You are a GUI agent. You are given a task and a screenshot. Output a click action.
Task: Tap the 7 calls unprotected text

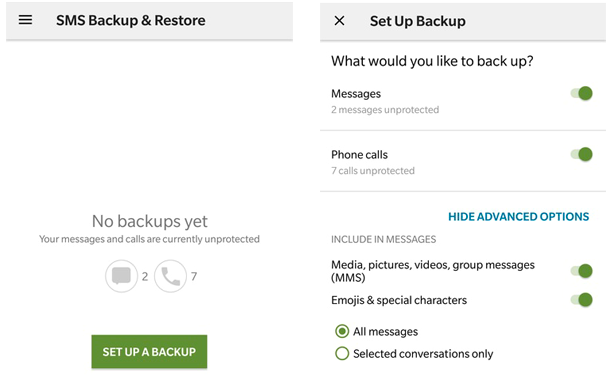373,171
